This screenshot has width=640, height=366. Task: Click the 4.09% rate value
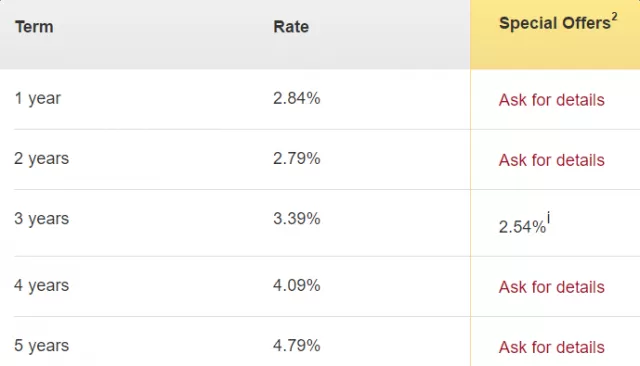(x=297, y=285)
